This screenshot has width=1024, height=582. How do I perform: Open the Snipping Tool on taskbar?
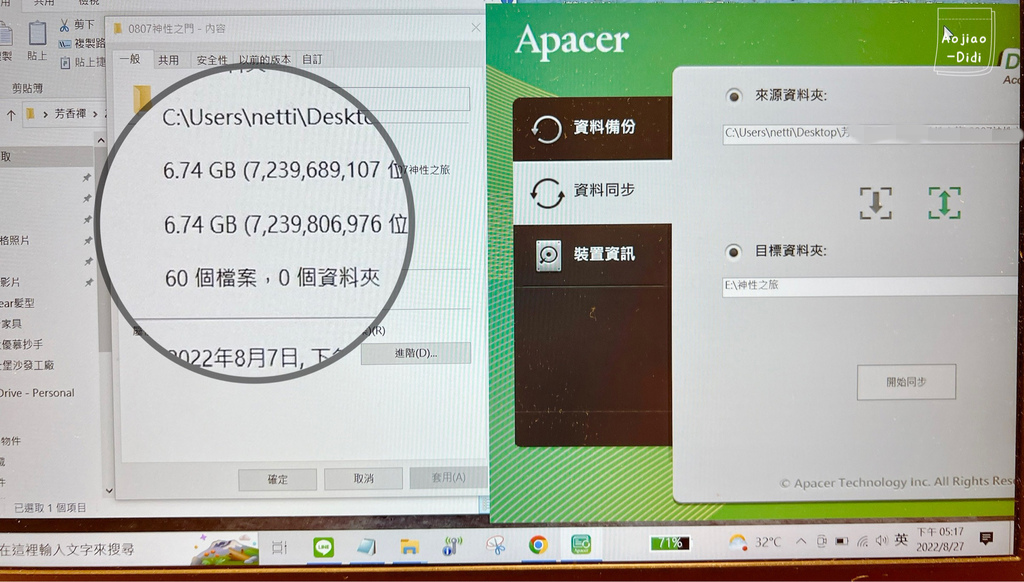(x=496, y=545)
